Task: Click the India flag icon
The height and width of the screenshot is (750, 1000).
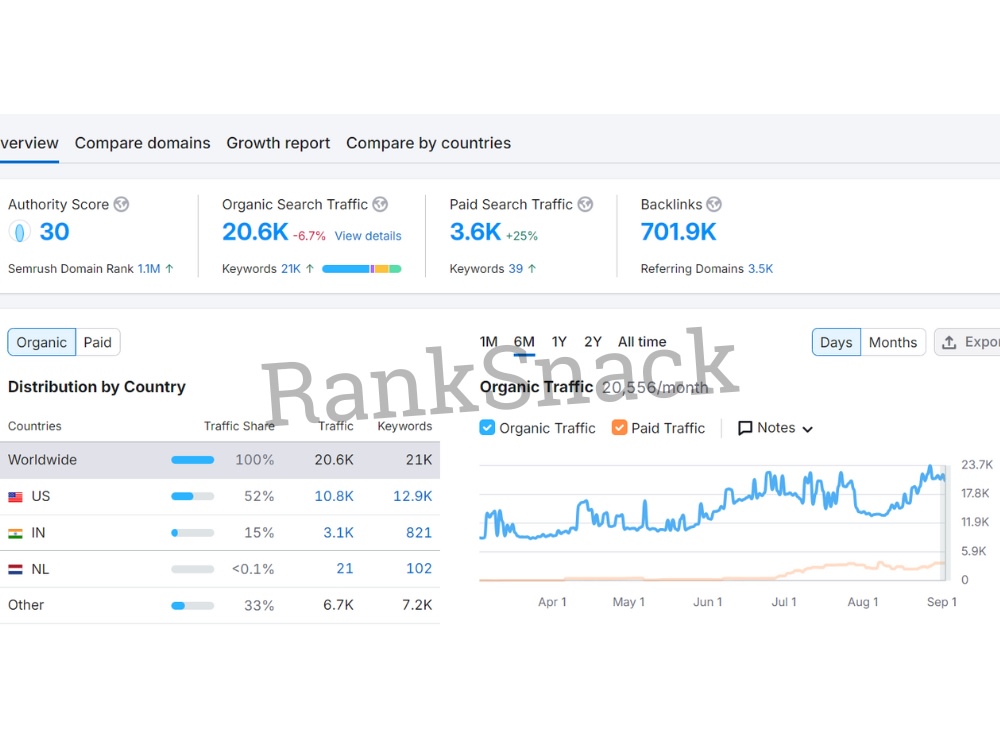Action: 15,533
